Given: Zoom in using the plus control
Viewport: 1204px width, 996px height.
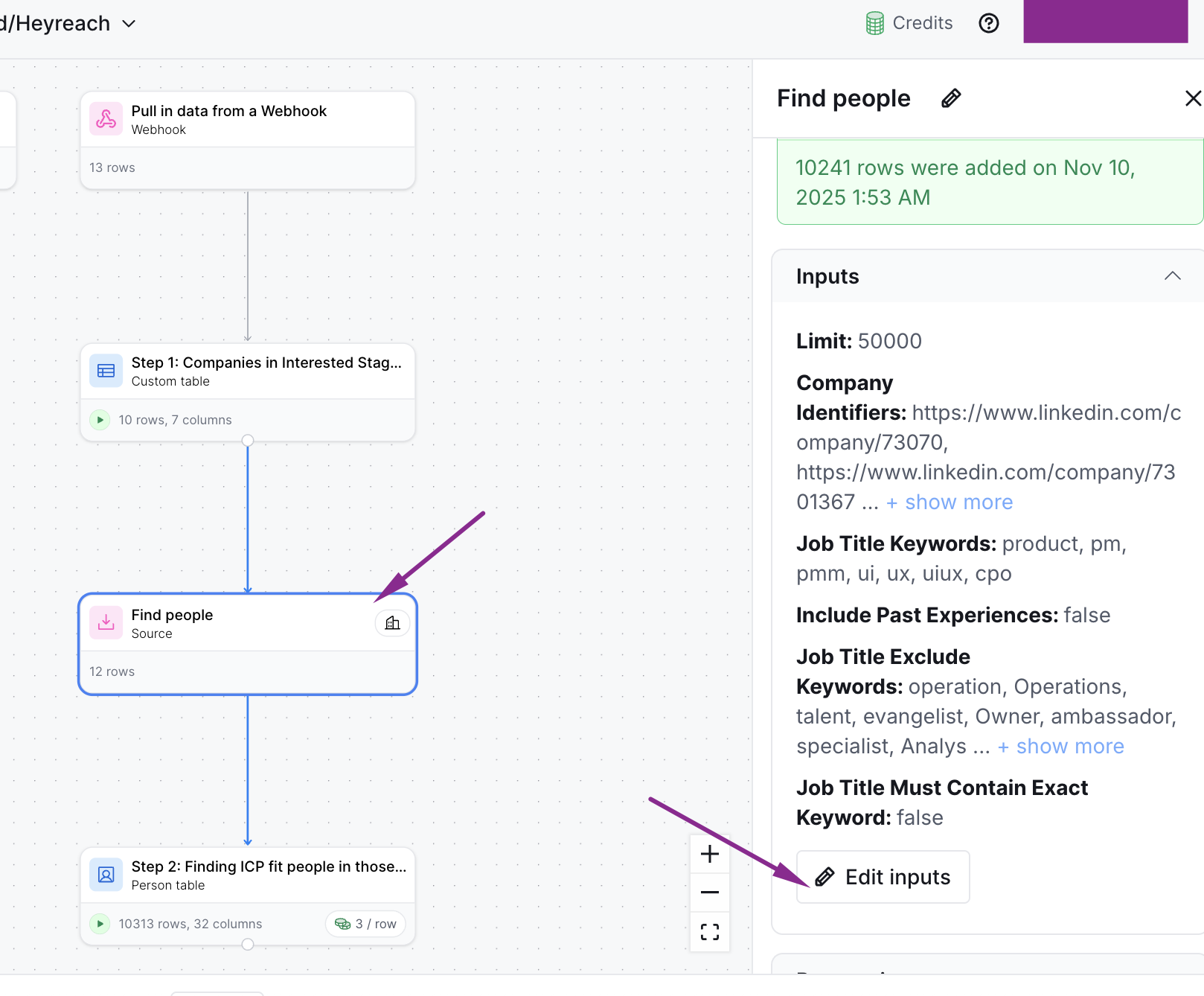Looking at the screenshot, I should click(x=708, y=854).
